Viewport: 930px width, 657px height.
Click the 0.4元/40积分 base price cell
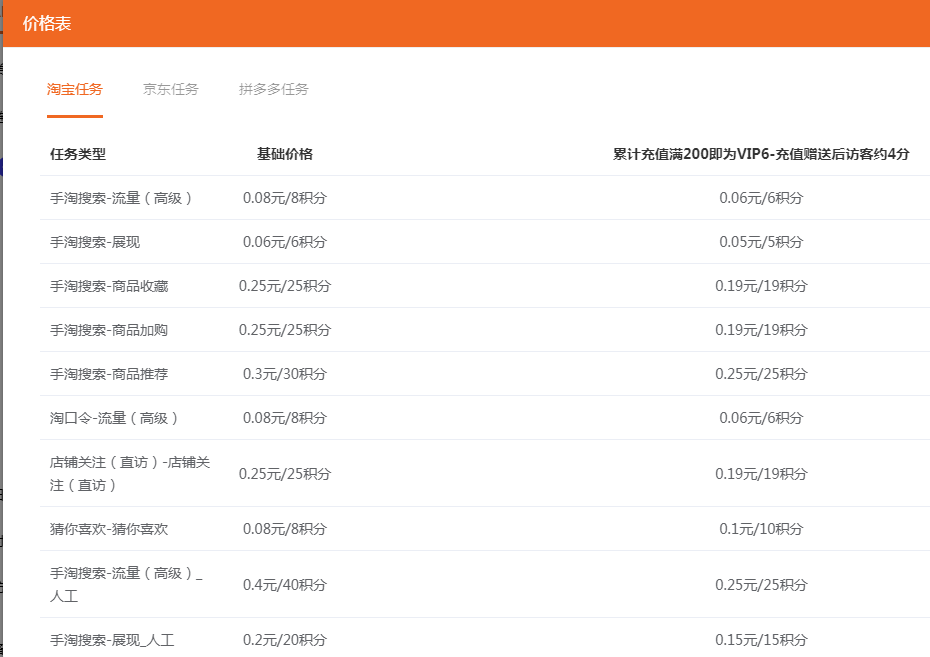coord(285,584)
